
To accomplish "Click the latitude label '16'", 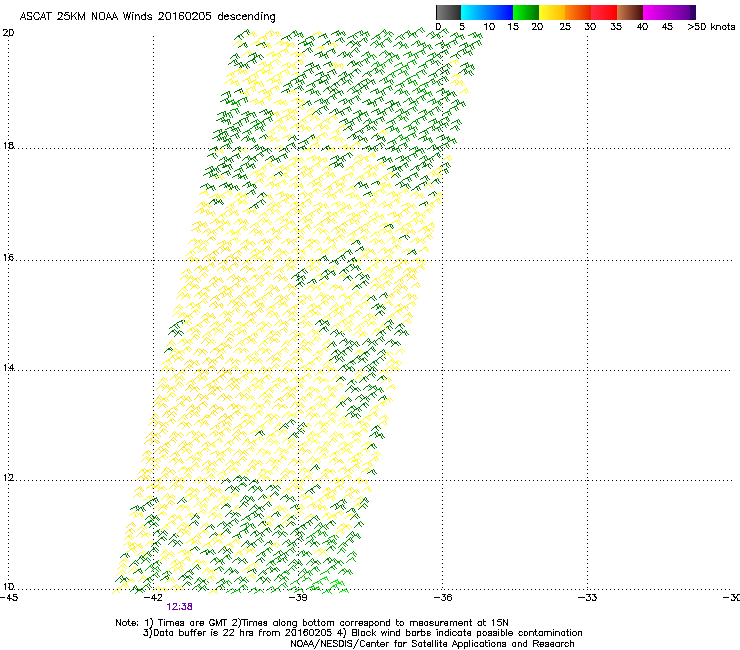I will pos(8,257).
